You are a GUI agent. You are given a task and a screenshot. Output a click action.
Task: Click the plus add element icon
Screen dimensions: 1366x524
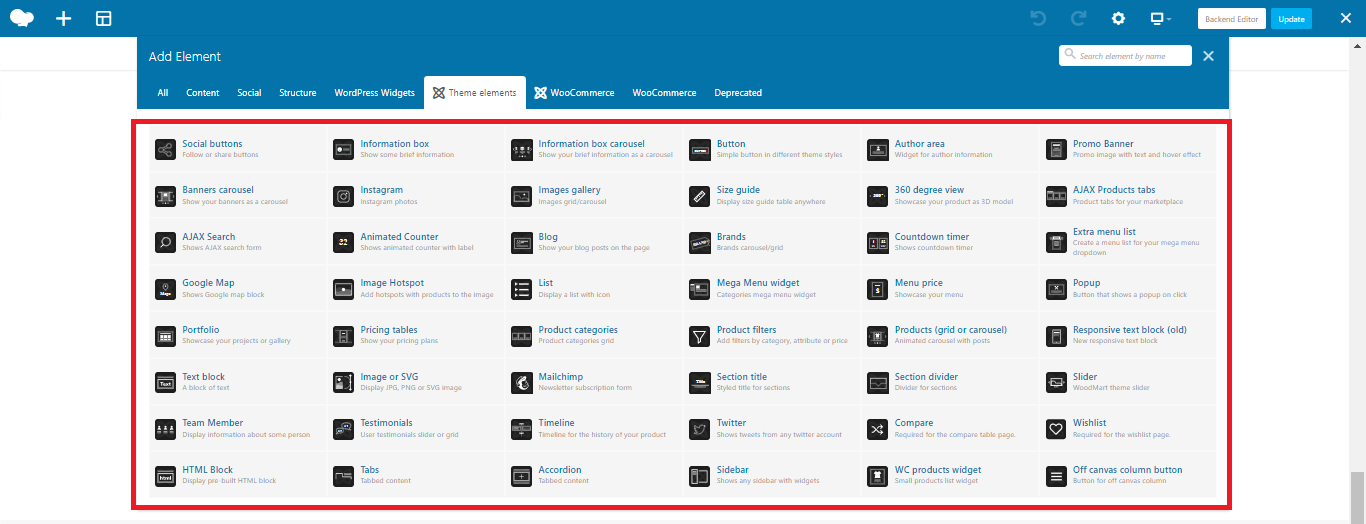(63, 18)
